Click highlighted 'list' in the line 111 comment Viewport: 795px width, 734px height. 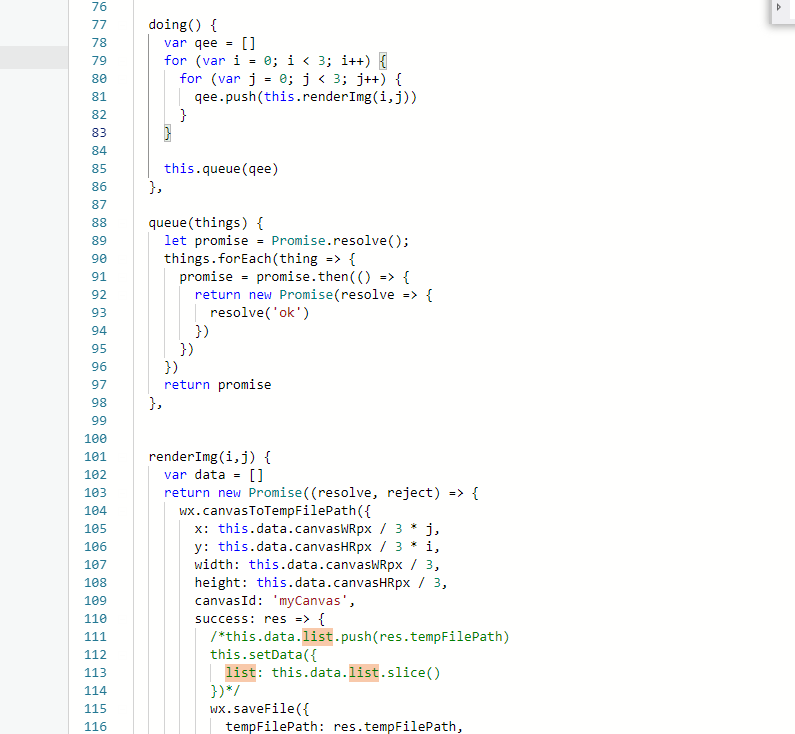point(317,637)
